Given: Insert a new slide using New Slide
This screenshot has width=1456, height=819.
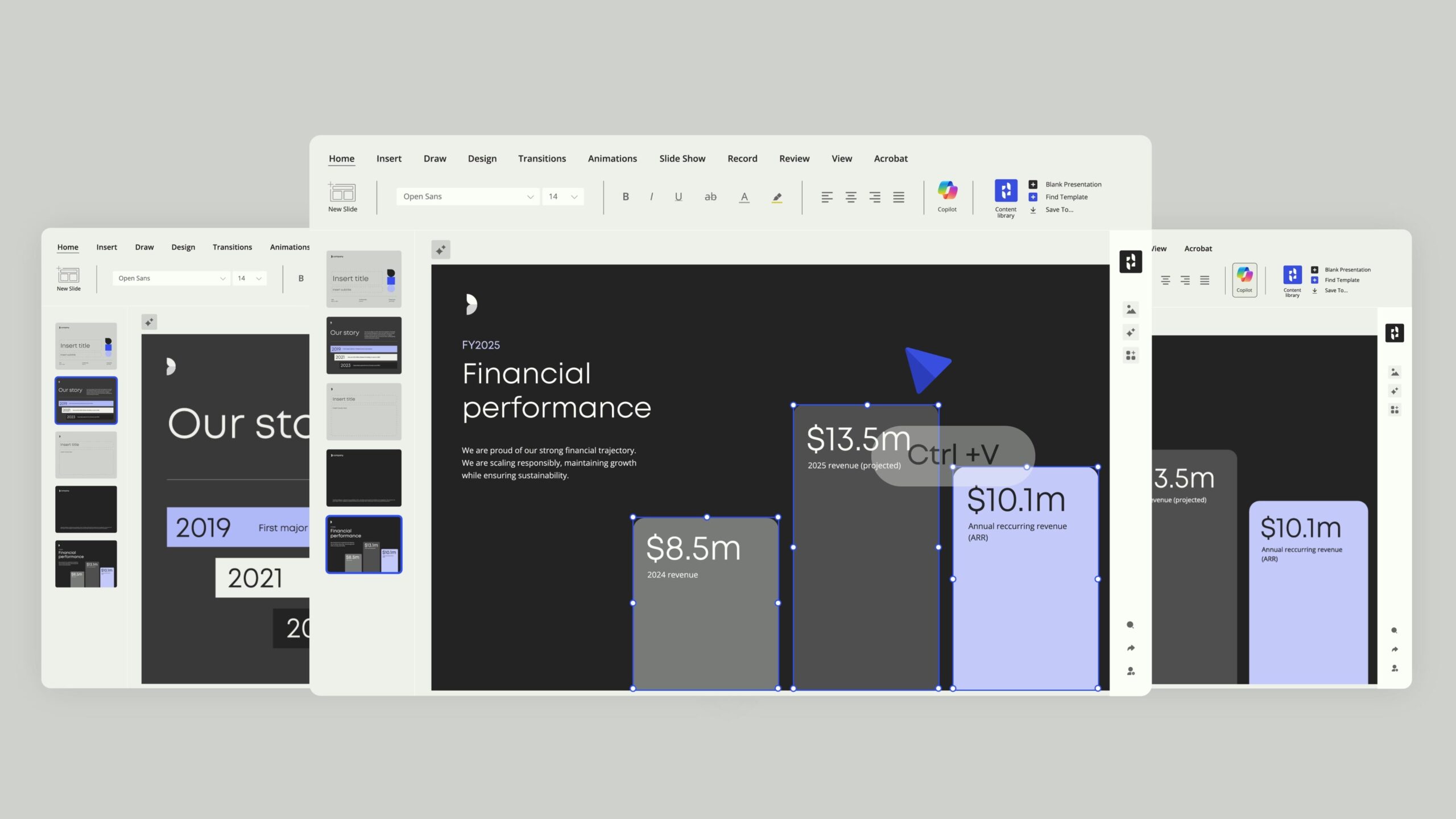Looking at the screenshot, I should click(x=342, y=196).
